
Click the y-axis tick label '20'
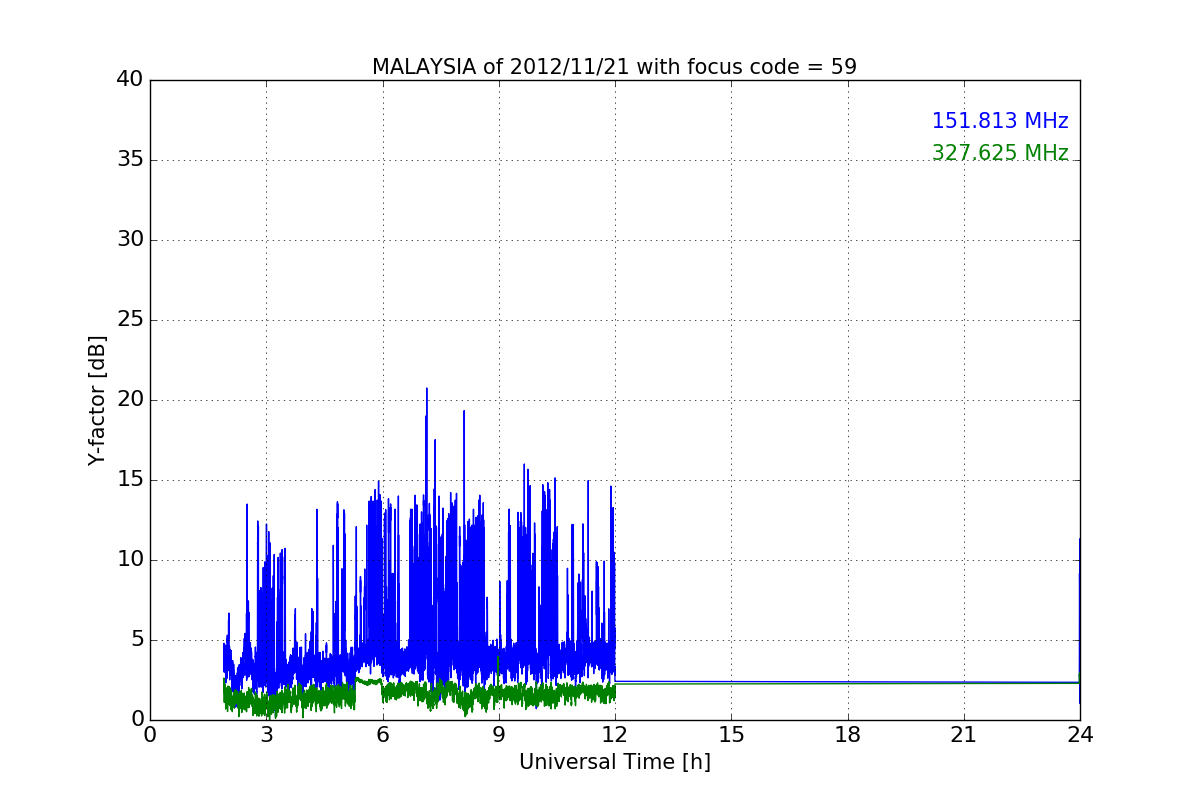130,400
